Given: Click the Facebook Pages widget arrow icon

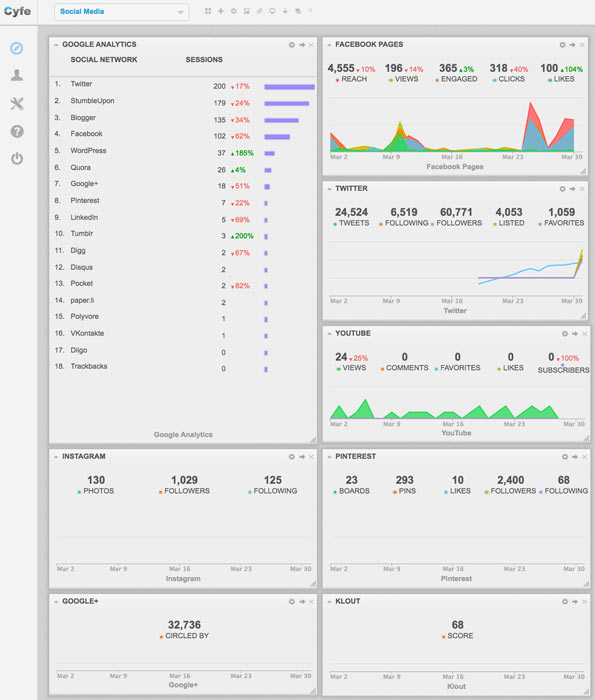Looking at the screenshot, I should 573,45.
